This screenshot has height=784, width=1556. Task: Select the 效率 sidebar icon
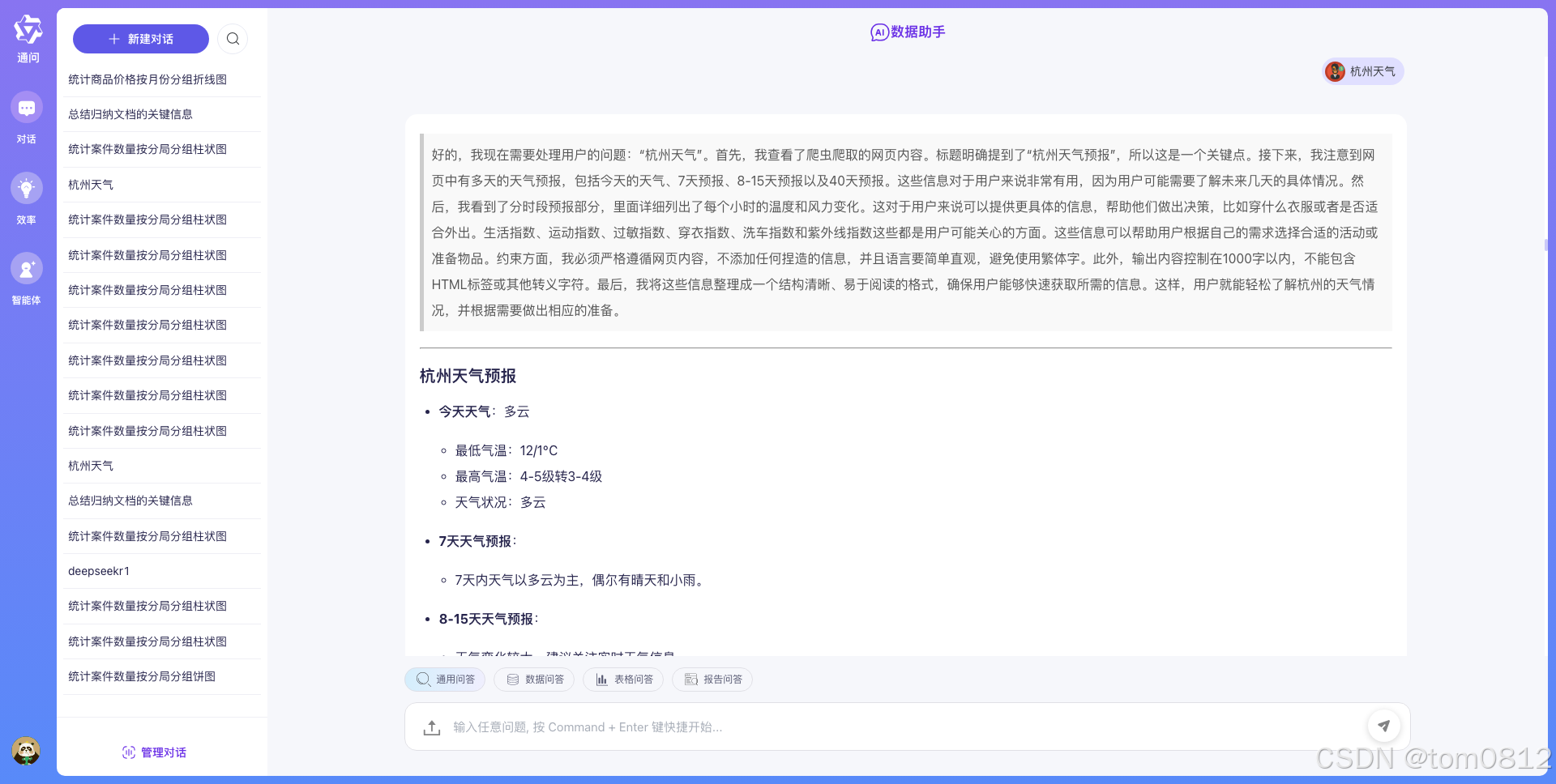(x=27, y=197)
